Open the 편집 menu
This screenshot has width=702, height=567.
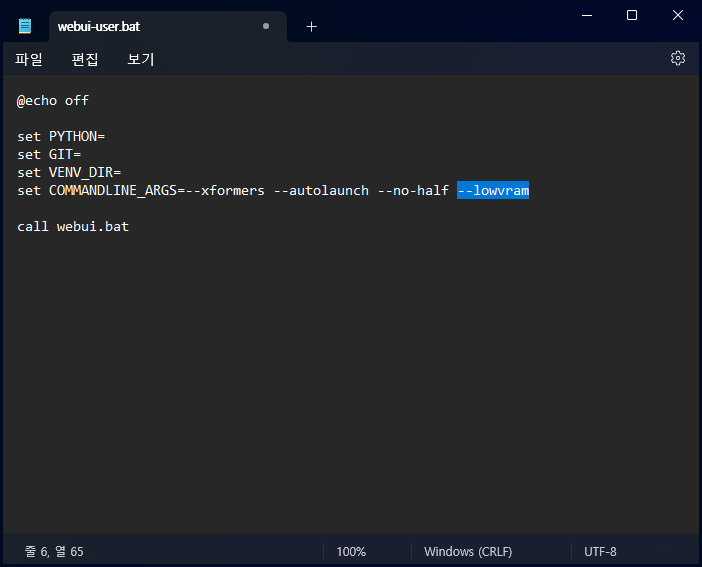pos(85,59)
